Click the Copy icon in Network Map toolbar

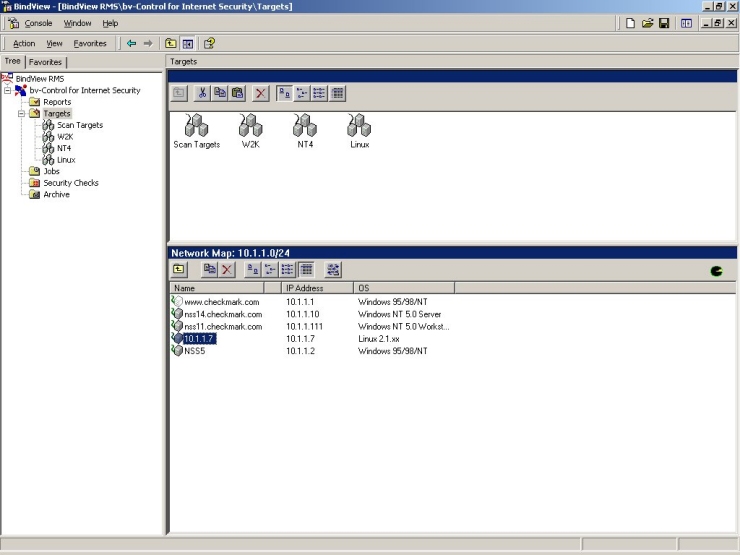pyautogui.click(x=210, y=269)
